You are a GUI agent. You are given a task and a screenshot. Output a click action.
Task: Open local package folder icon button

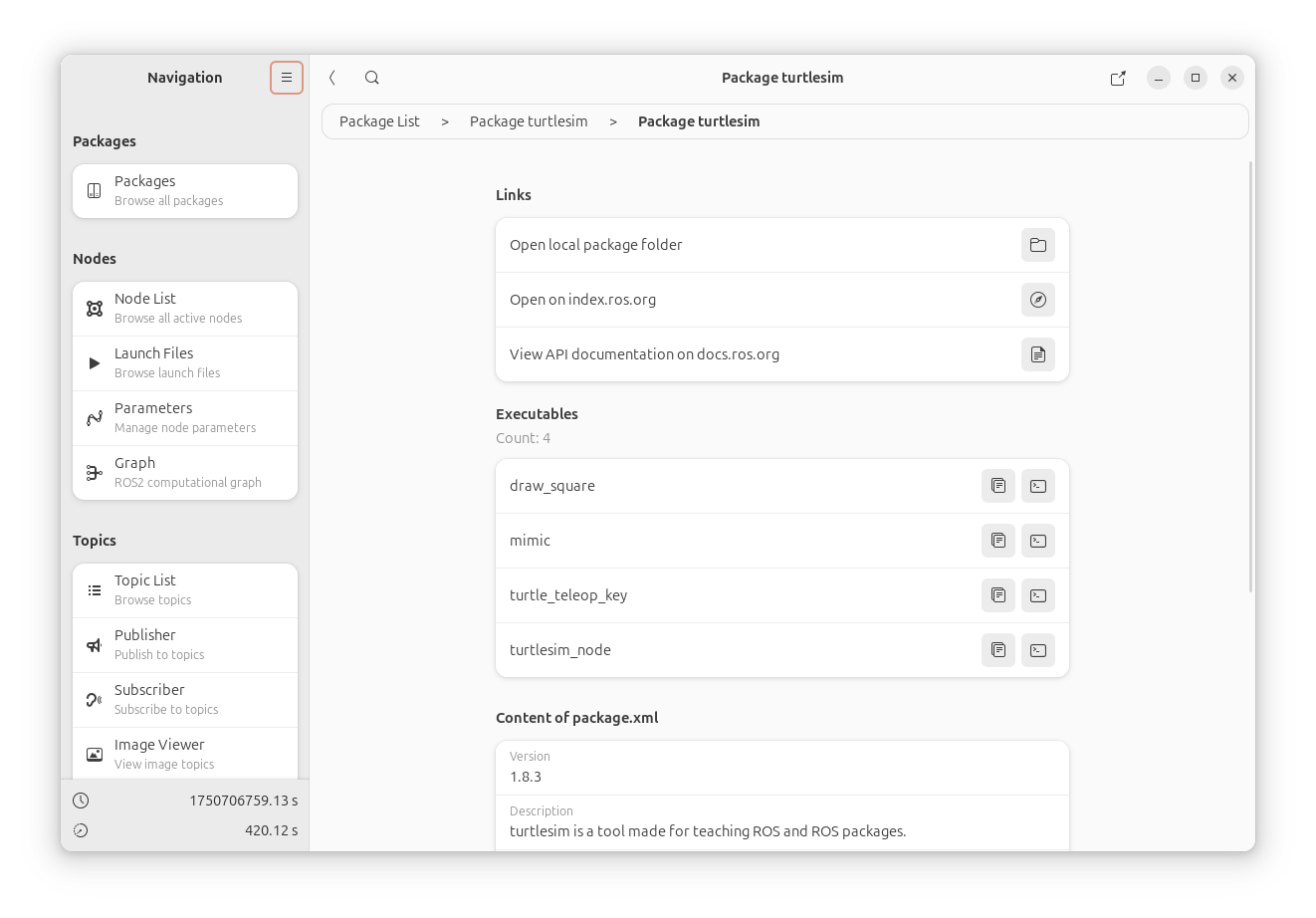[x=1038, y=245]
